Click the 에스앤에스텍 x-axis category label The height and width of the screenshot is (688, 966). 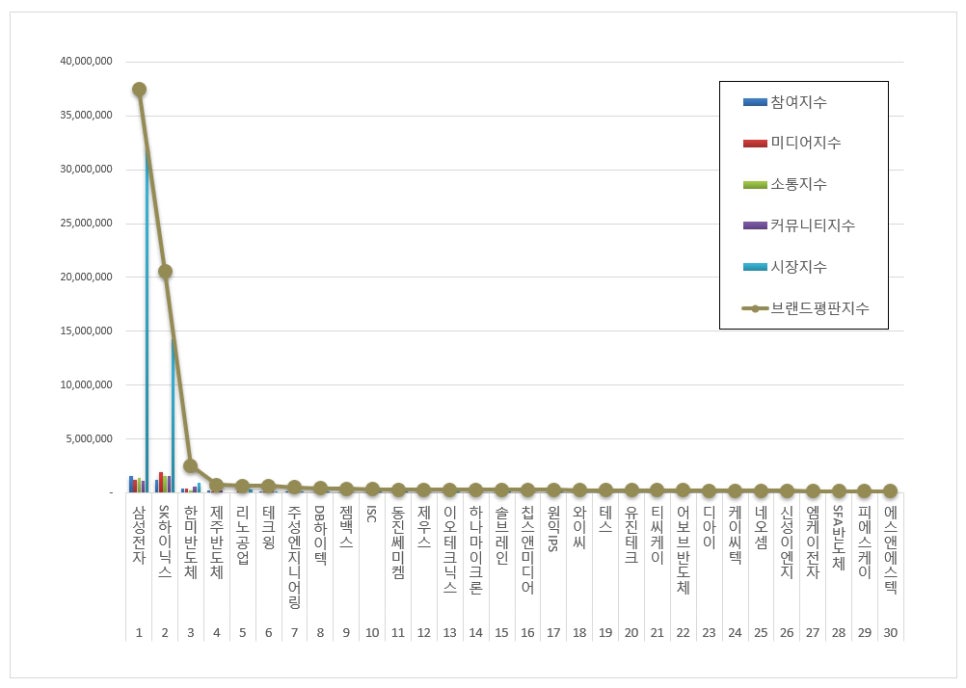click(x=890, y=550)
